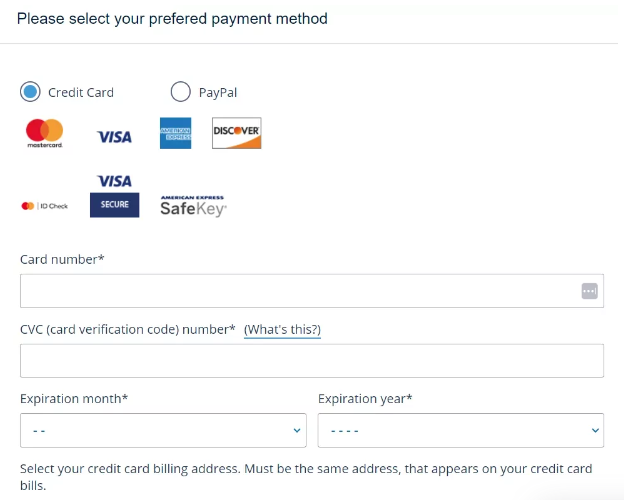Image resolution: width=624 pixels, height=500 pixels.
Task: Expand the Expiration year dropdown
Action: tap(461, 430)
